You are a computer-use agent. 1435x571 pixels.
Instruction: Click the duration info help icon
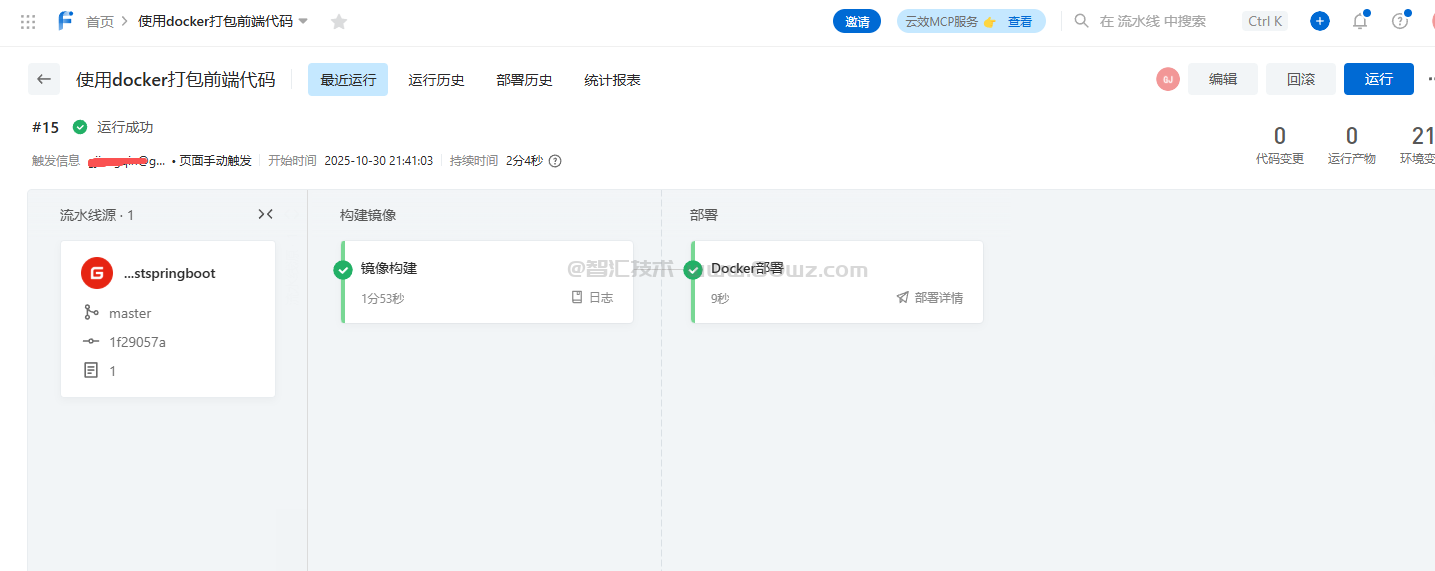(555, 161)
